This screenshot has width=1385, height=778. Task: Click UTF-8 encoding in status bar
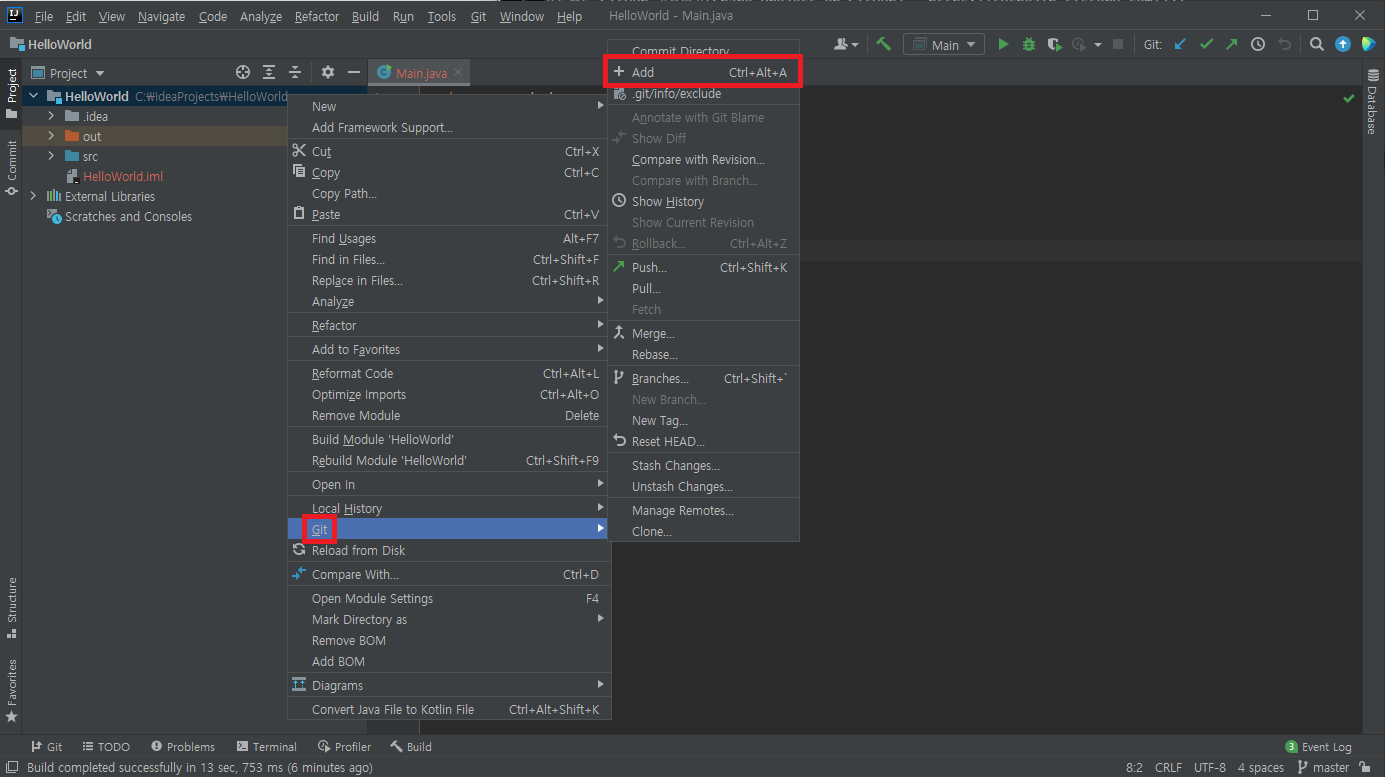(x=1209, y=767)
